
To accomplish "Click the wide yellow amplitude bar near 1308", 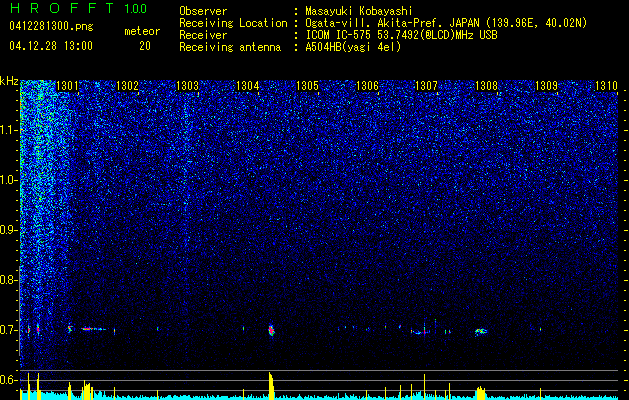I will 480,393.
